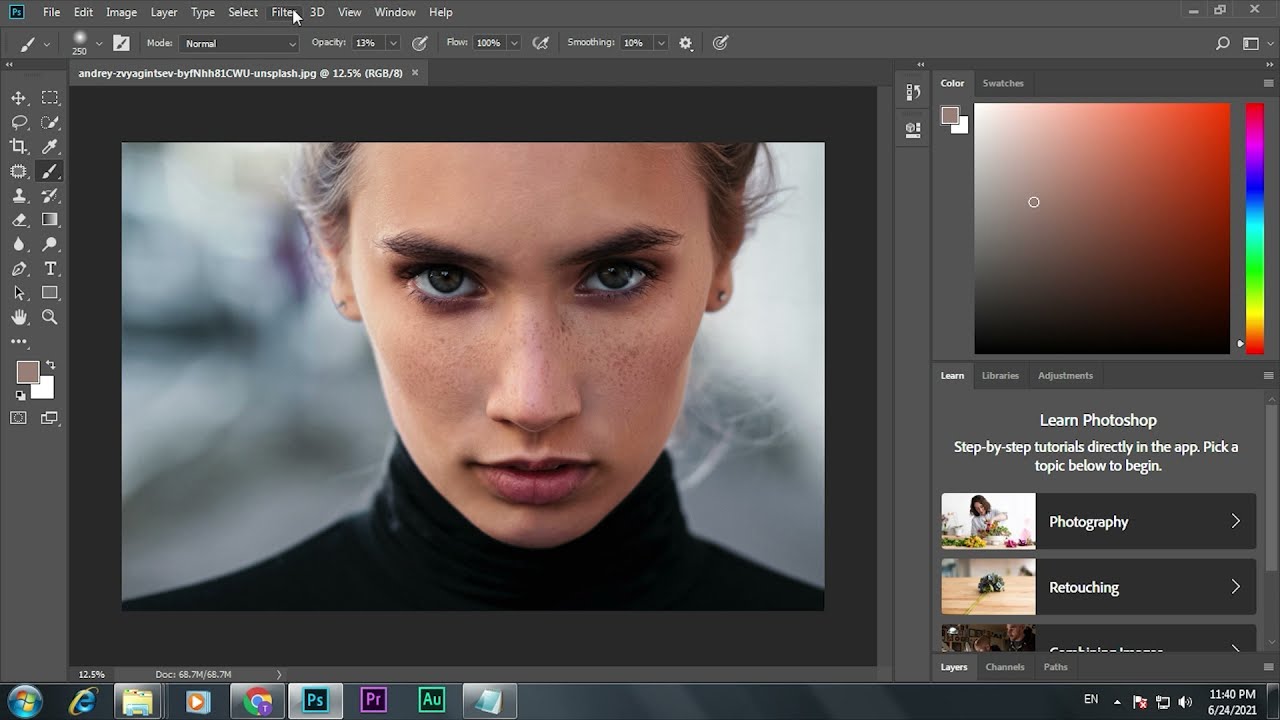The width and height of the screenshot is (1280, 720).
Task: Click the foreground color swatch in toolbar
Action: click(x=27, y=372)
